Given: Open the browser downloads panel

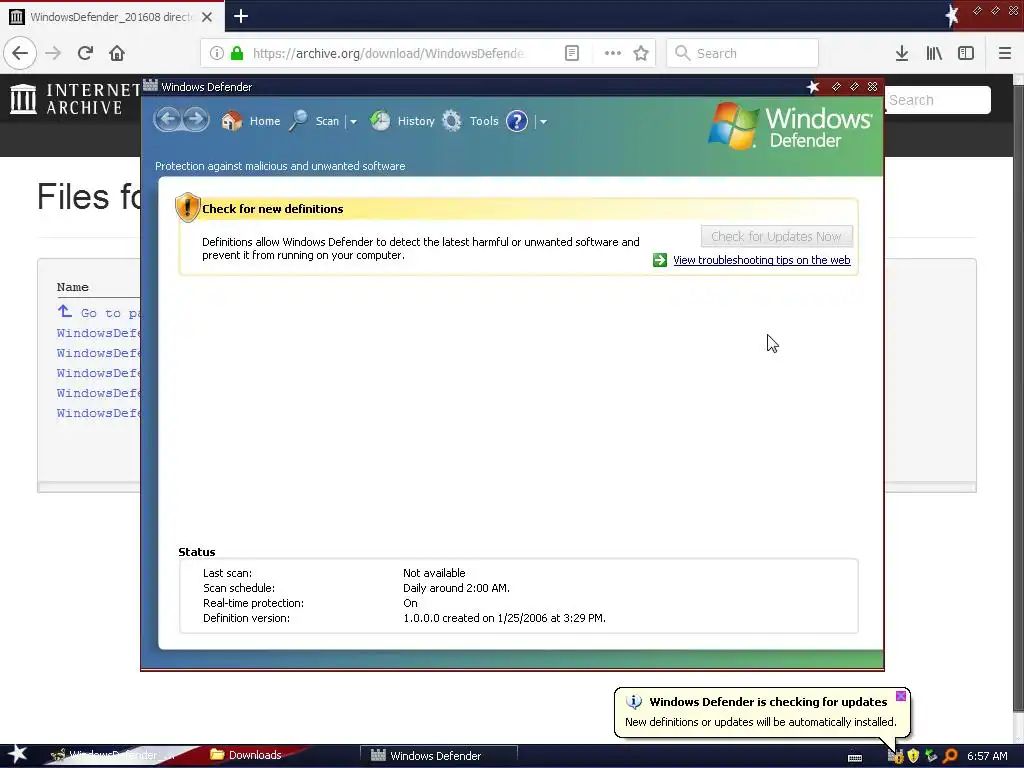Looking at the screenshot, I should (902, 53).
